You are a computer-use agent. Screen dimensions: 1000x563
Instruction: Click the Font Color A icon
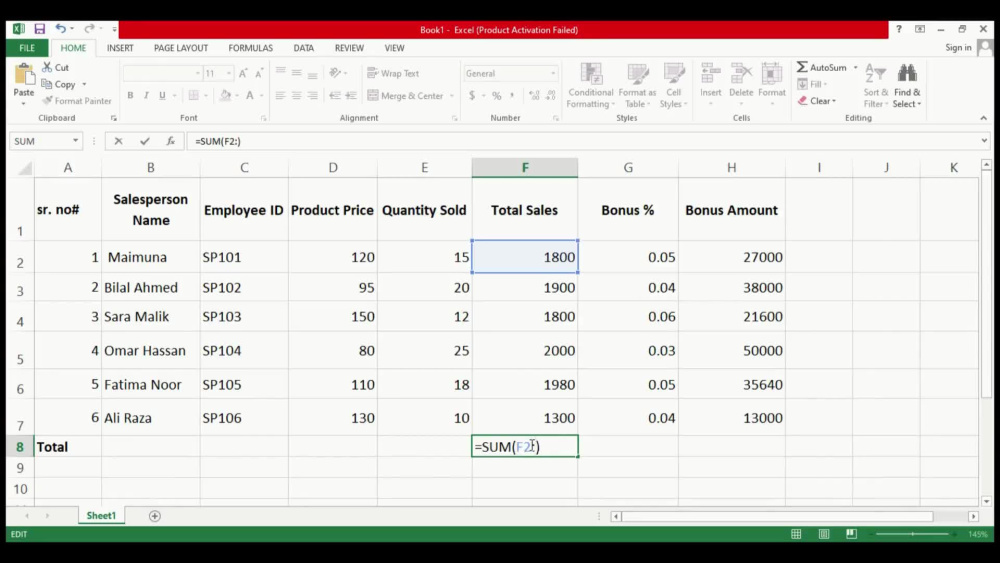(x=250, y=96)
